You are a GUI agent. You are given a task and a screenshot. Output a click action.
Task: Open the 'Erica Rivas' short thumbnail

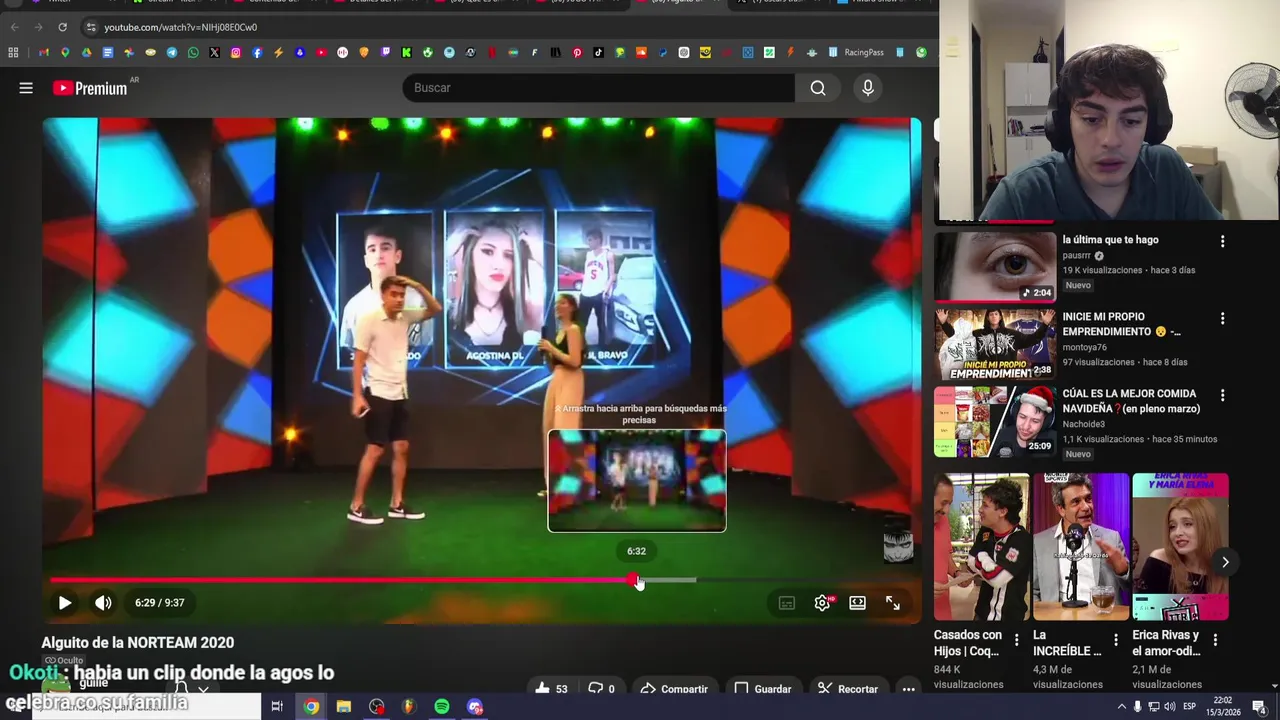point(1180,547)
